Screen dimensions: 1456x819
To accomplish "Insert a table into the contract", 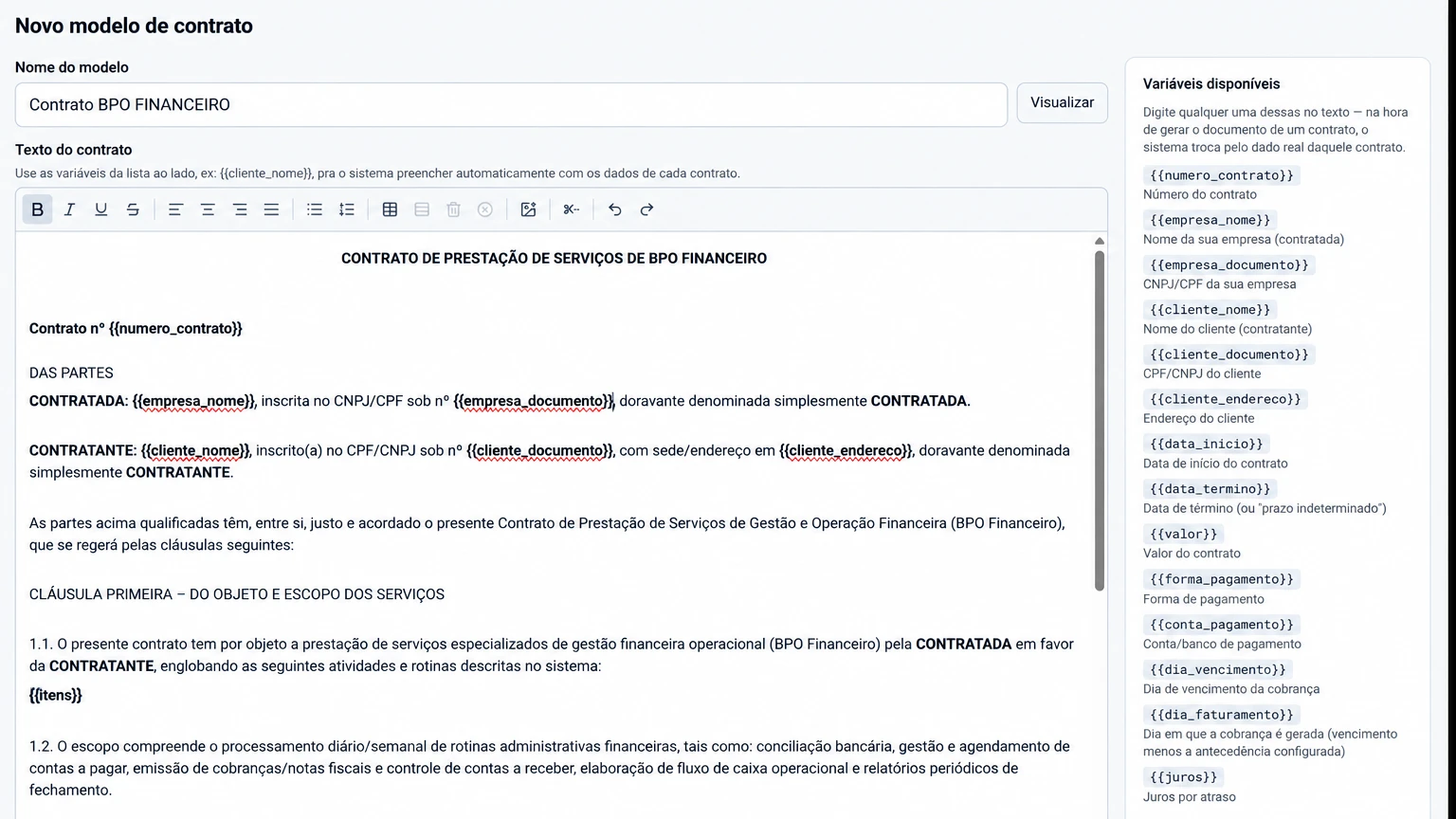I will pyautogui.click(x=390, y=209).
